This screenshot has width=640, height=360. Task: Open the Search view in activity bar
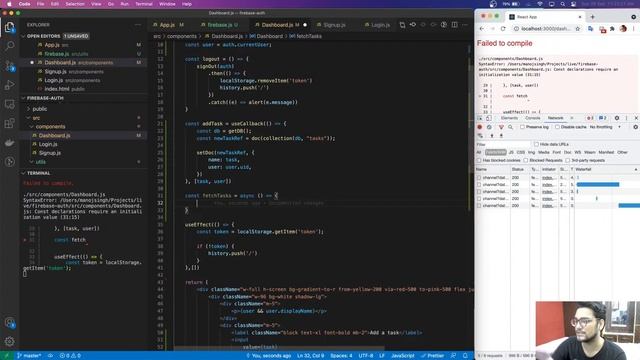coord(9,46)
